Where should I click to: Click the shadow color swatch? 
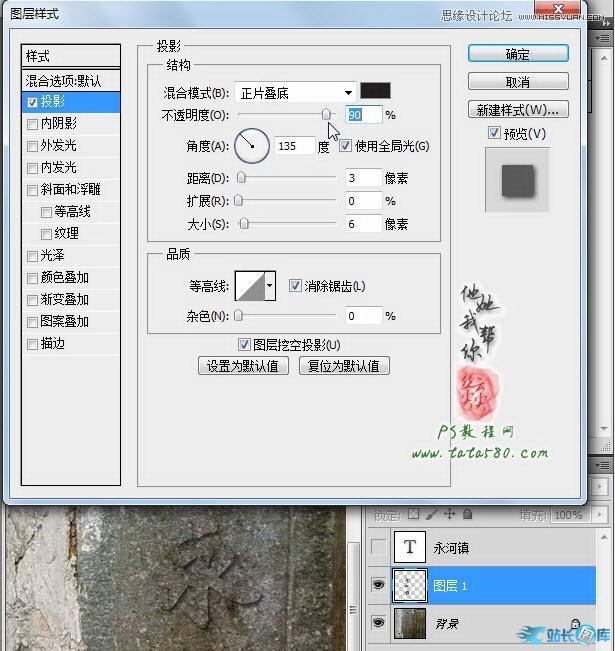[376, 92]
